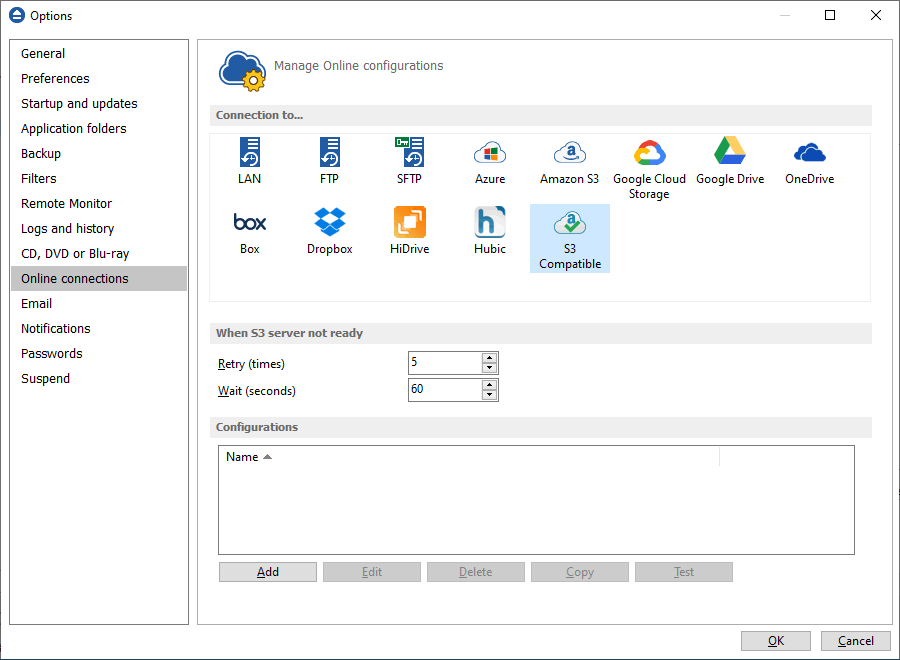Sort configurations by the Name column
Image resolution: width=900 pixels, height=660 pixels.
click(x=469, y=457)
